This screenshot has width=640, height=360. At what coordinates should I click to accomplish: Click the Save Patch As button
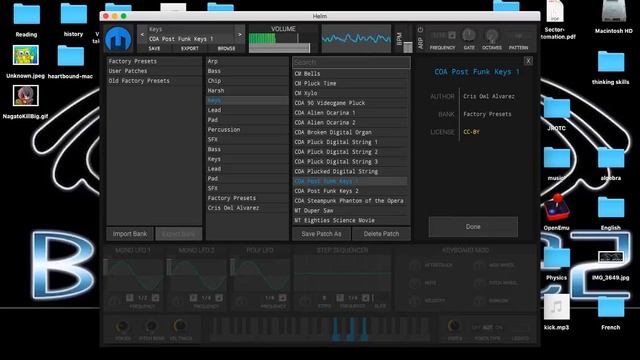coord(321,234)
